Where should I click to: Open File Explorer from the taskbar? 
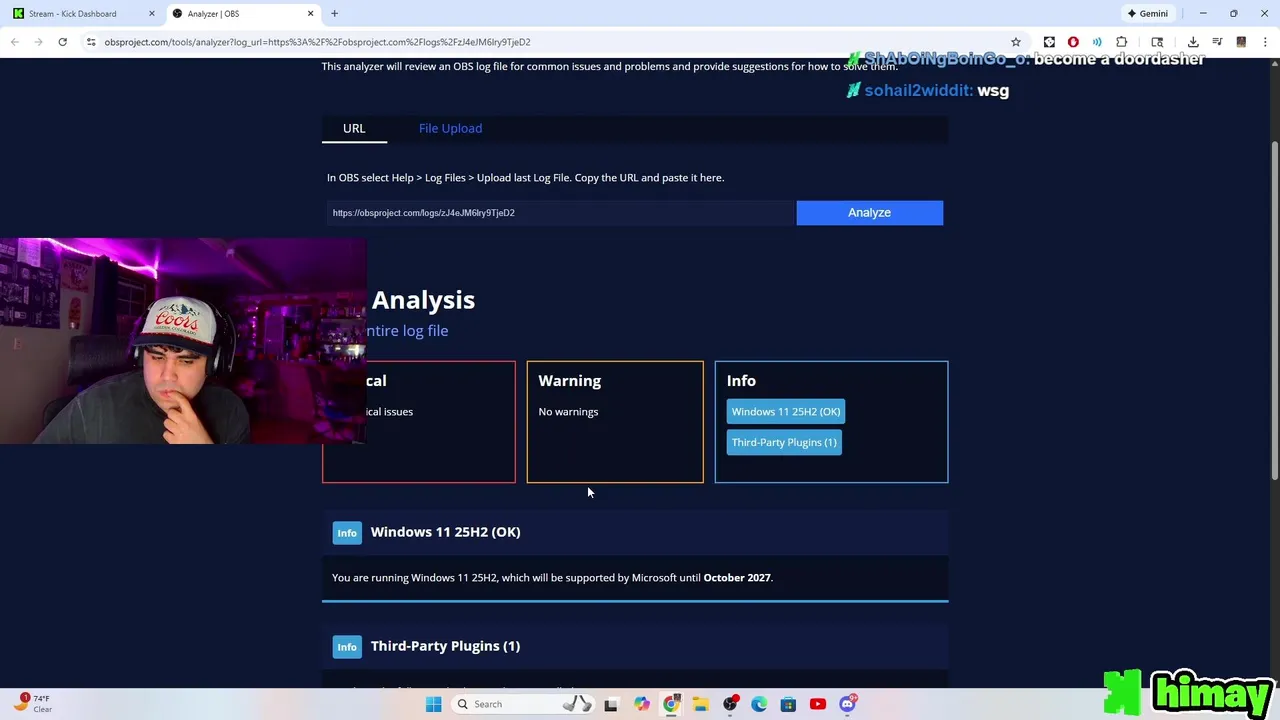click(700, 704)
